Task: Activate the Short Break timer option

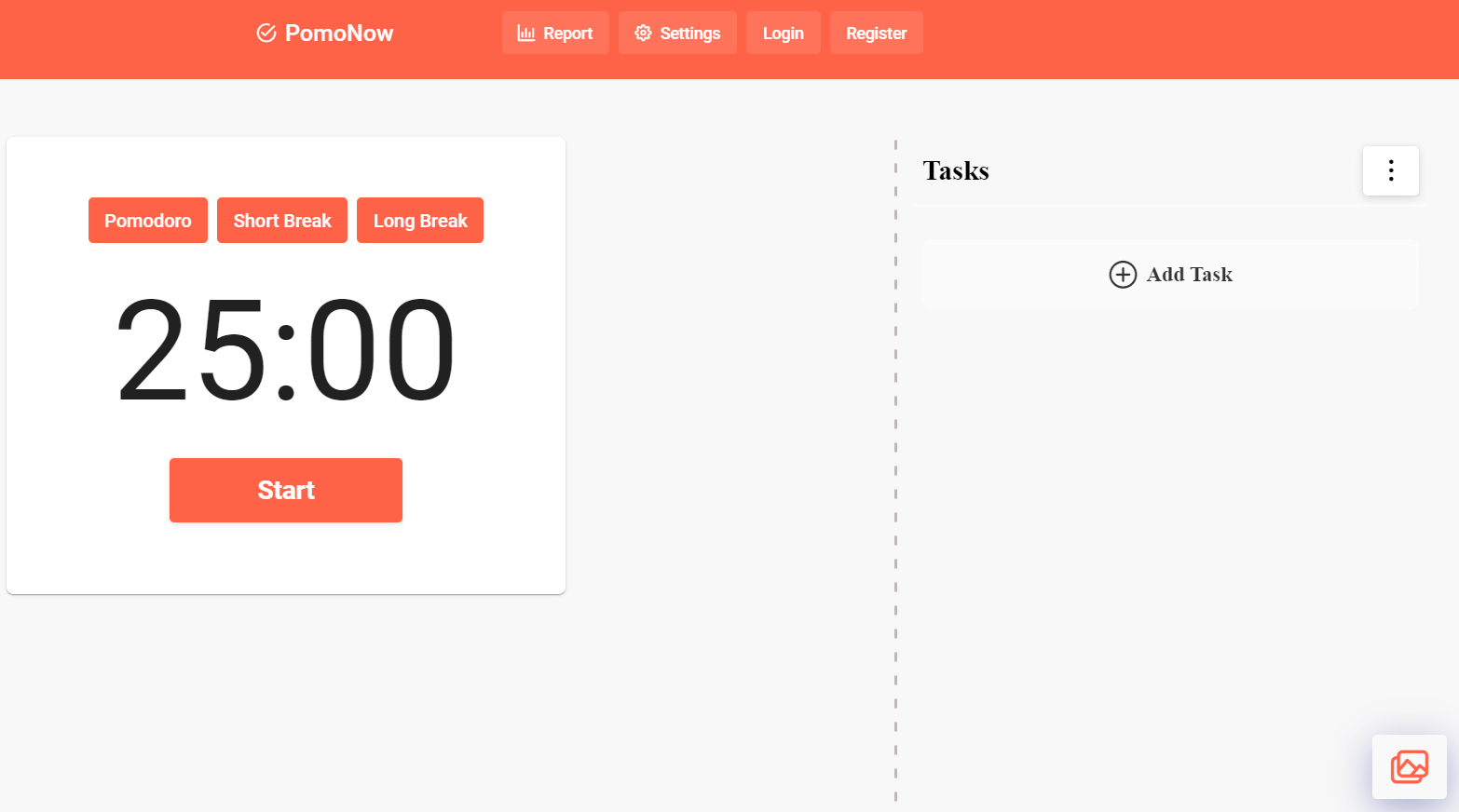Action: (x=281, y=220)
